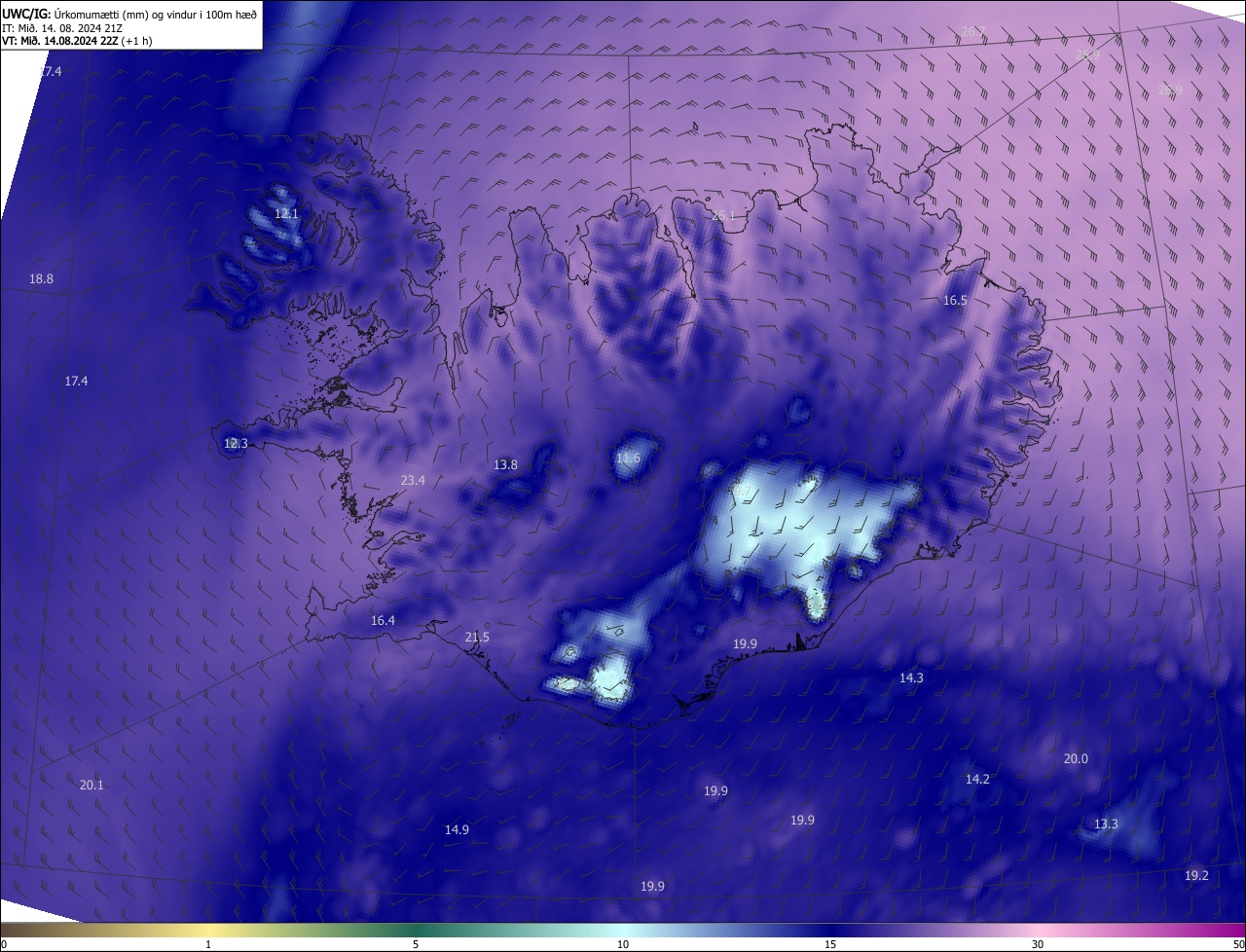The image size is (1246, 952).
Task: Click the 11.6 value on the map
Action: click(x=629, y=458)
